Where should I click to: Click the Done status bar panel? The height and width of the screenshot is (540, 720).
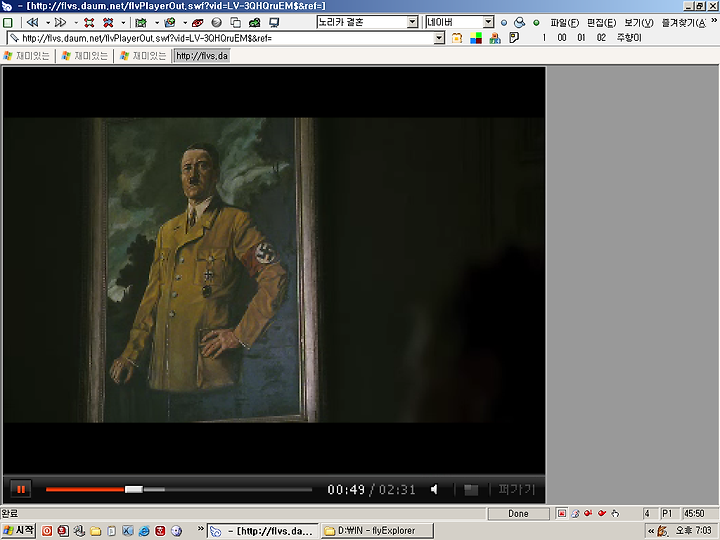click(x=518, y=513)
